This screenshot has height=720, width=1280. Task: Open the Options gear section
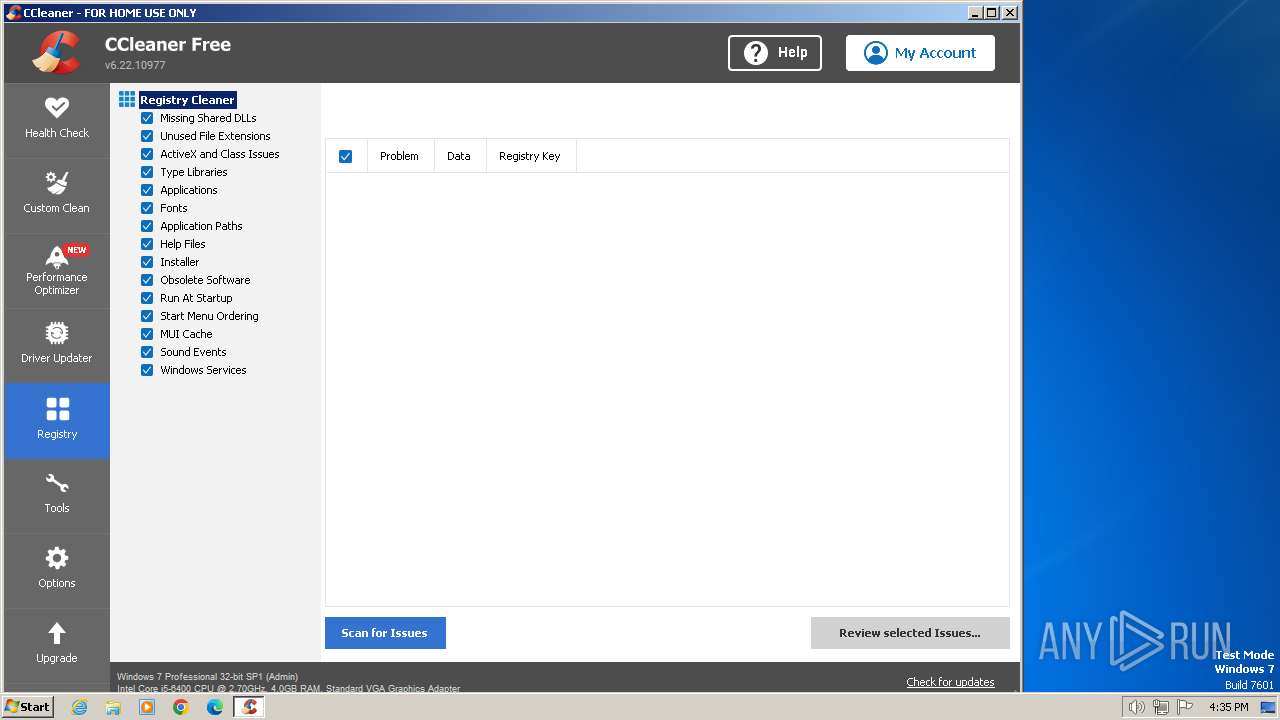57,570
